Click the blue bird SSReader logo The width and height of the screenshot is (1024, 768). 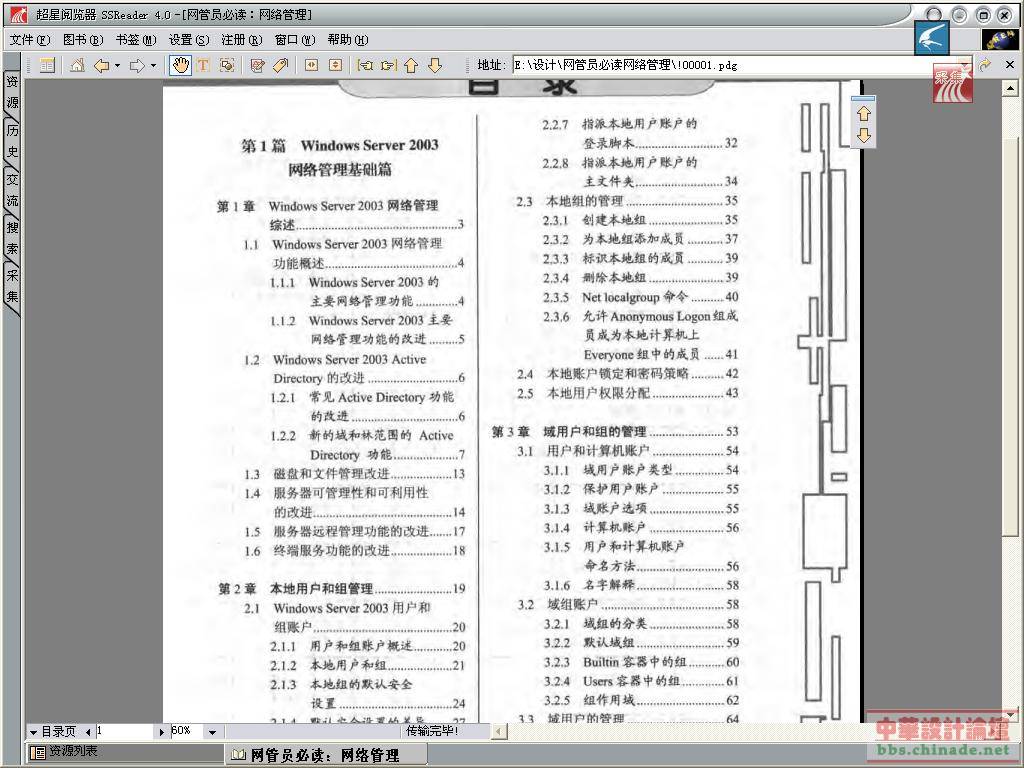(x=932, y=37)
